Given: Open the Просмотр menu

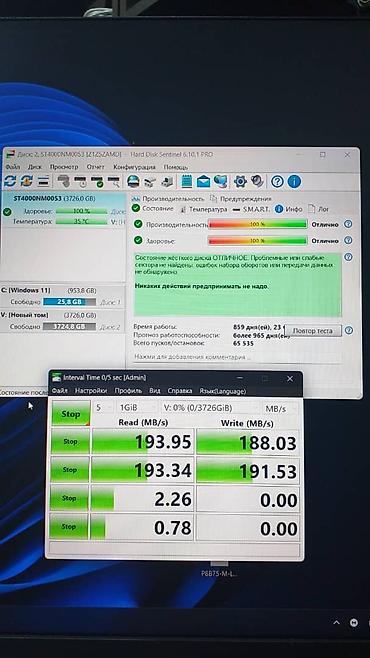Looking at the screenshot, I should (x=64, y=167).
